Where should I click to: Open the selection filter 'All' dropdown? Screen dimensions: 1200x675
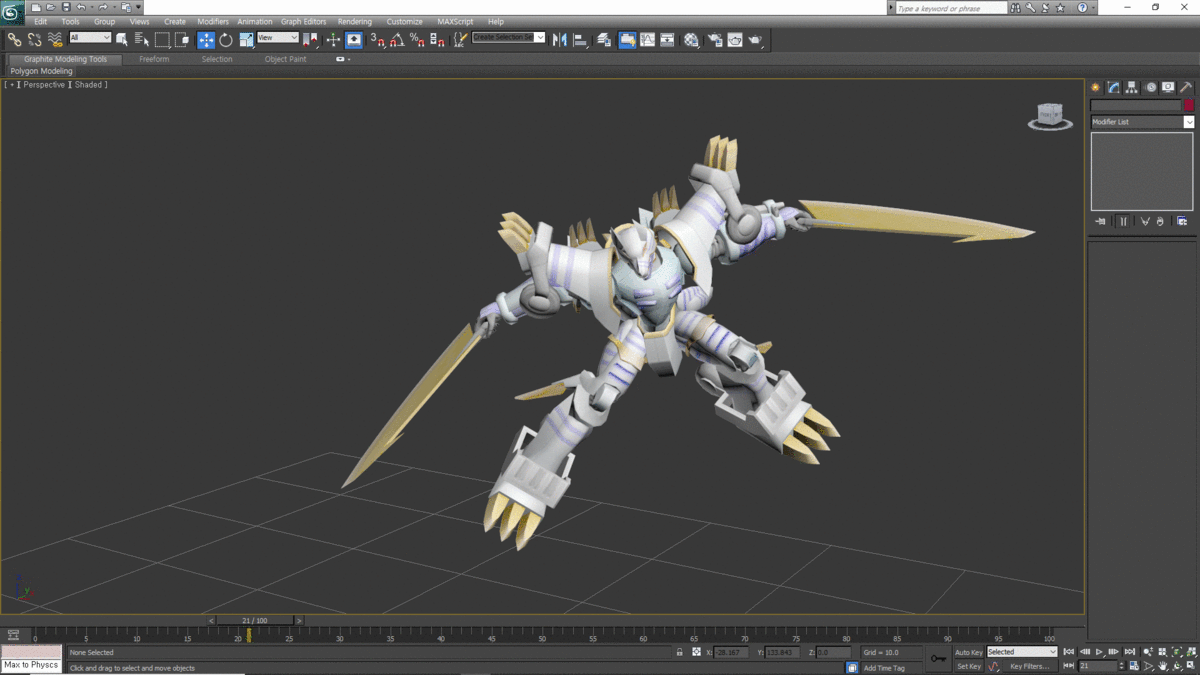[x=90, y=38]
